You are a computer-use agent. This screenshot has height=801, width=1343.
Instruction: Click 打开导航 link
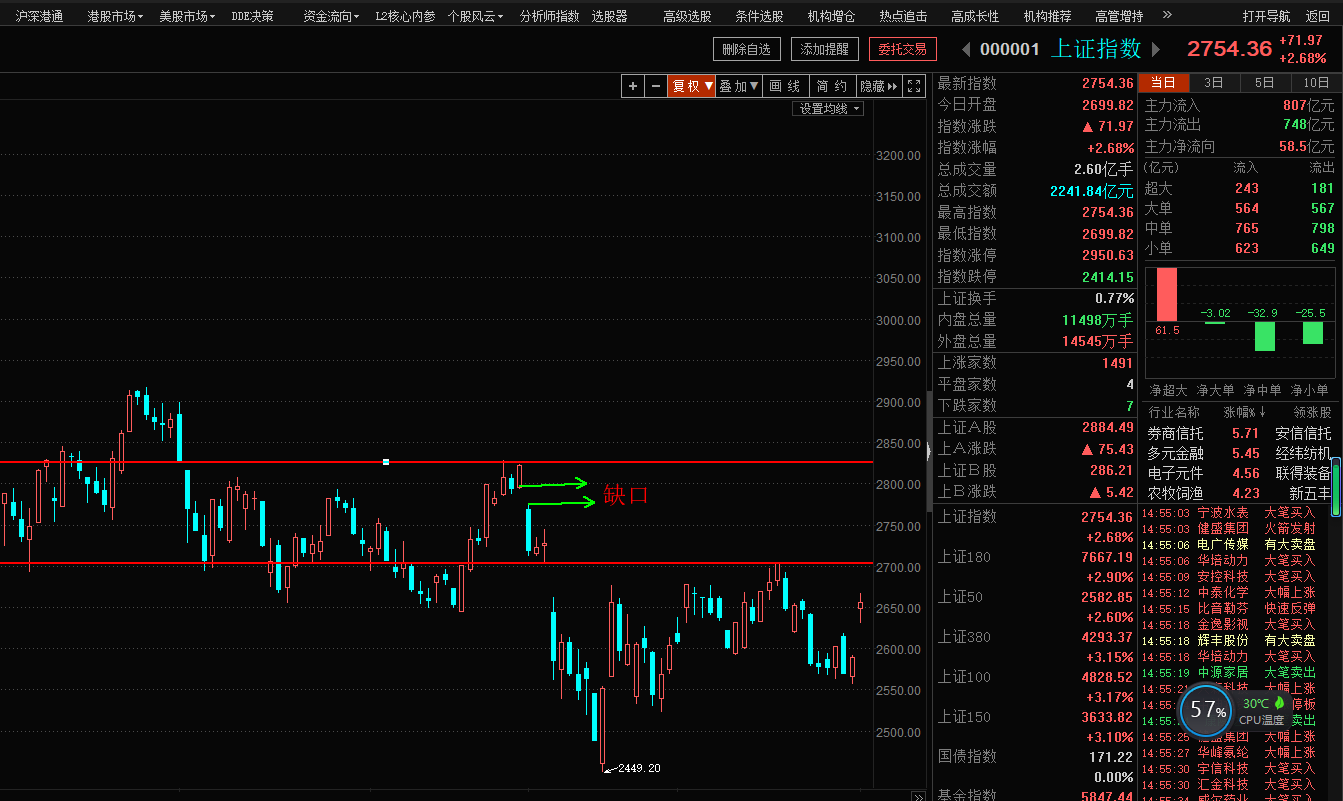tap(1266, 16)
